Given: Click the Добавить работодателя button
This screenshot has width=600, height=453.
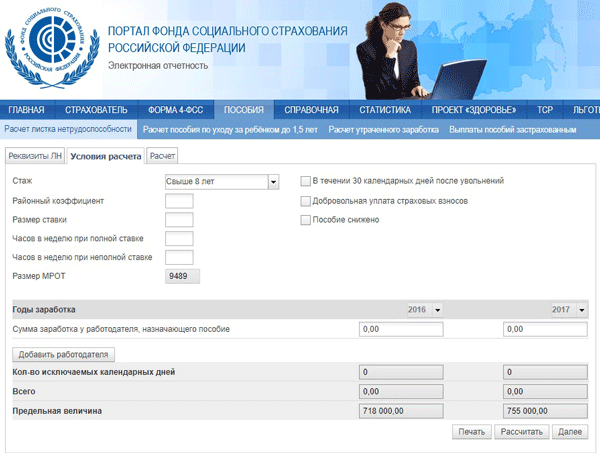Looking at the screenshot, I should pos(65,354).
